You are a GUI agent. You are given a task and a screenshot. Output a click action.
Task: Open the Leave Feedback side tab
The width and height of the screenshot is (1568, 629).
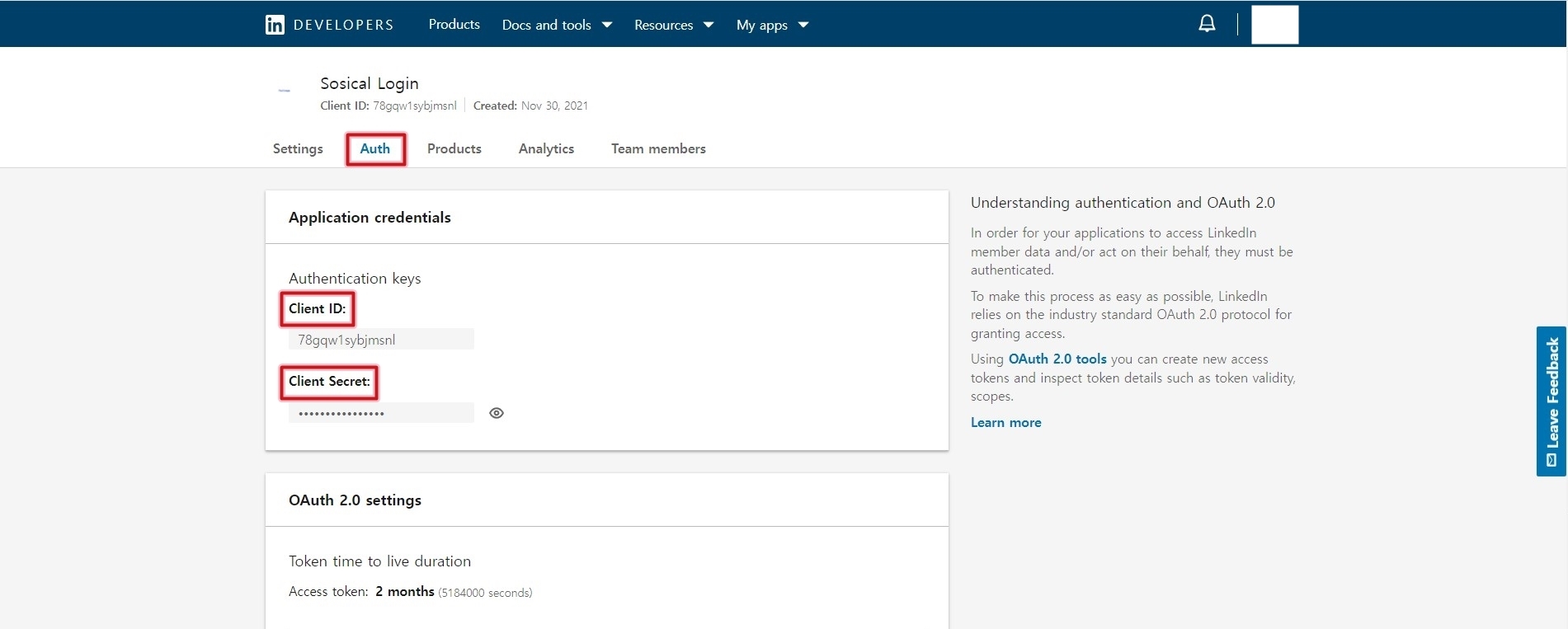(1551, 401)
